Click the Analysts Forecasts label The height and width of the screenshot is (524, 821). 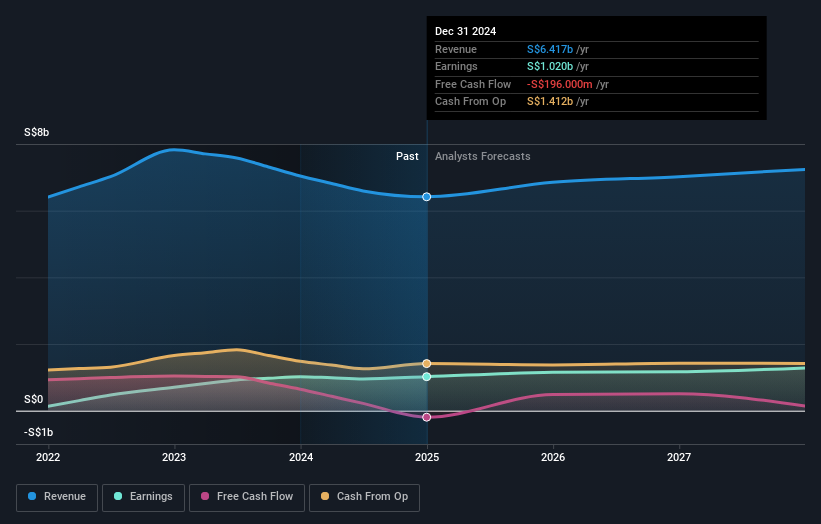(483, 157)
